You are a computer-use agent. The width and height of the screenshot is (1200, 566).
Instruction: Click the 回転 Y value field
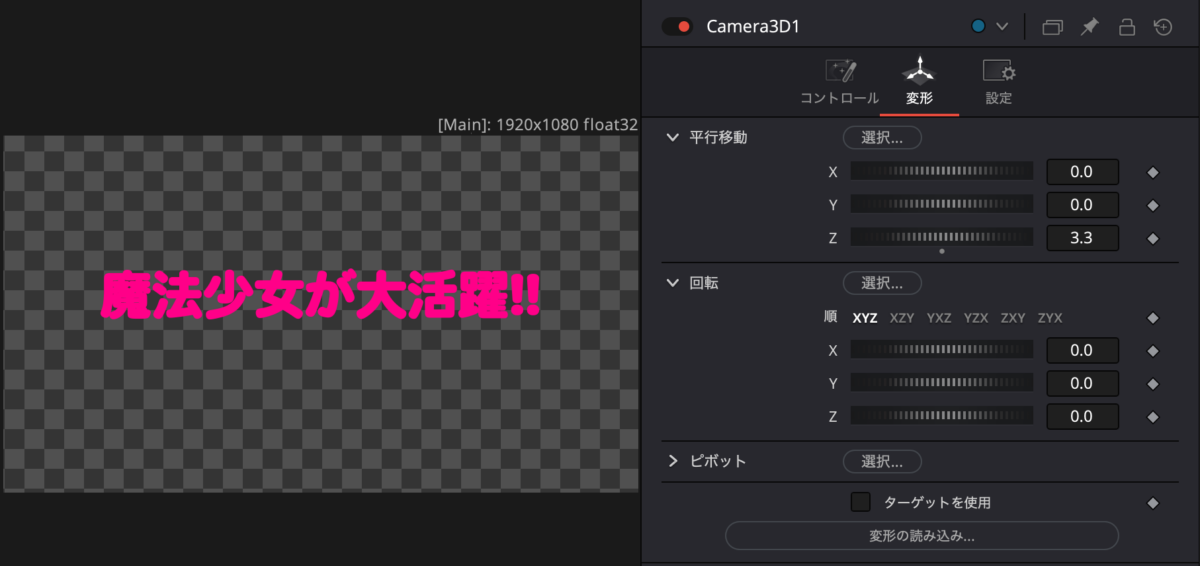pos(1082,384)
